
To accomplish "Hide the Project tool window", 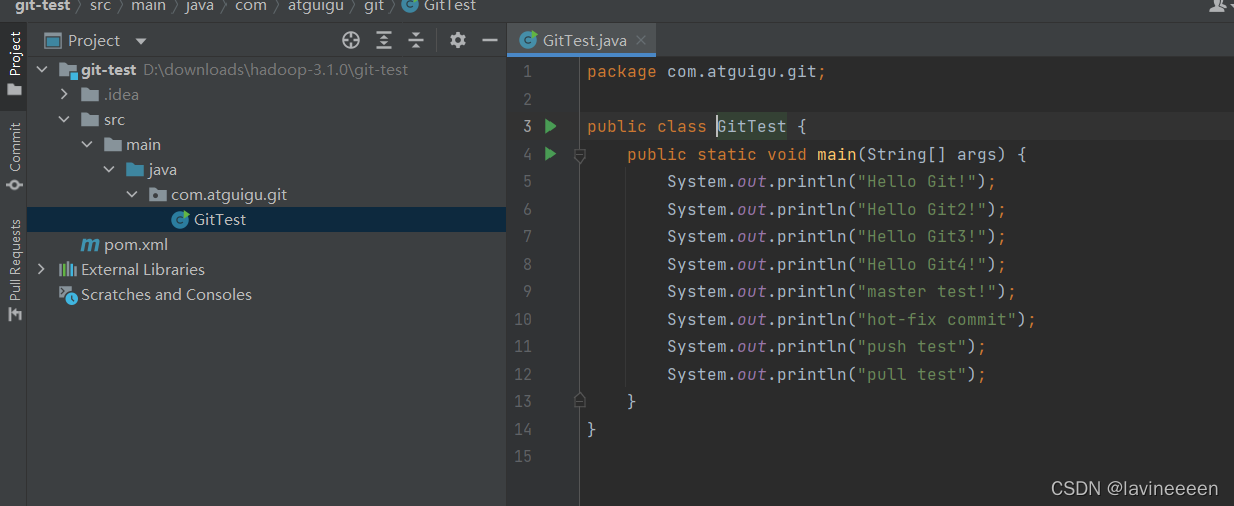I will pyautogui.click(x=490, y=40).
